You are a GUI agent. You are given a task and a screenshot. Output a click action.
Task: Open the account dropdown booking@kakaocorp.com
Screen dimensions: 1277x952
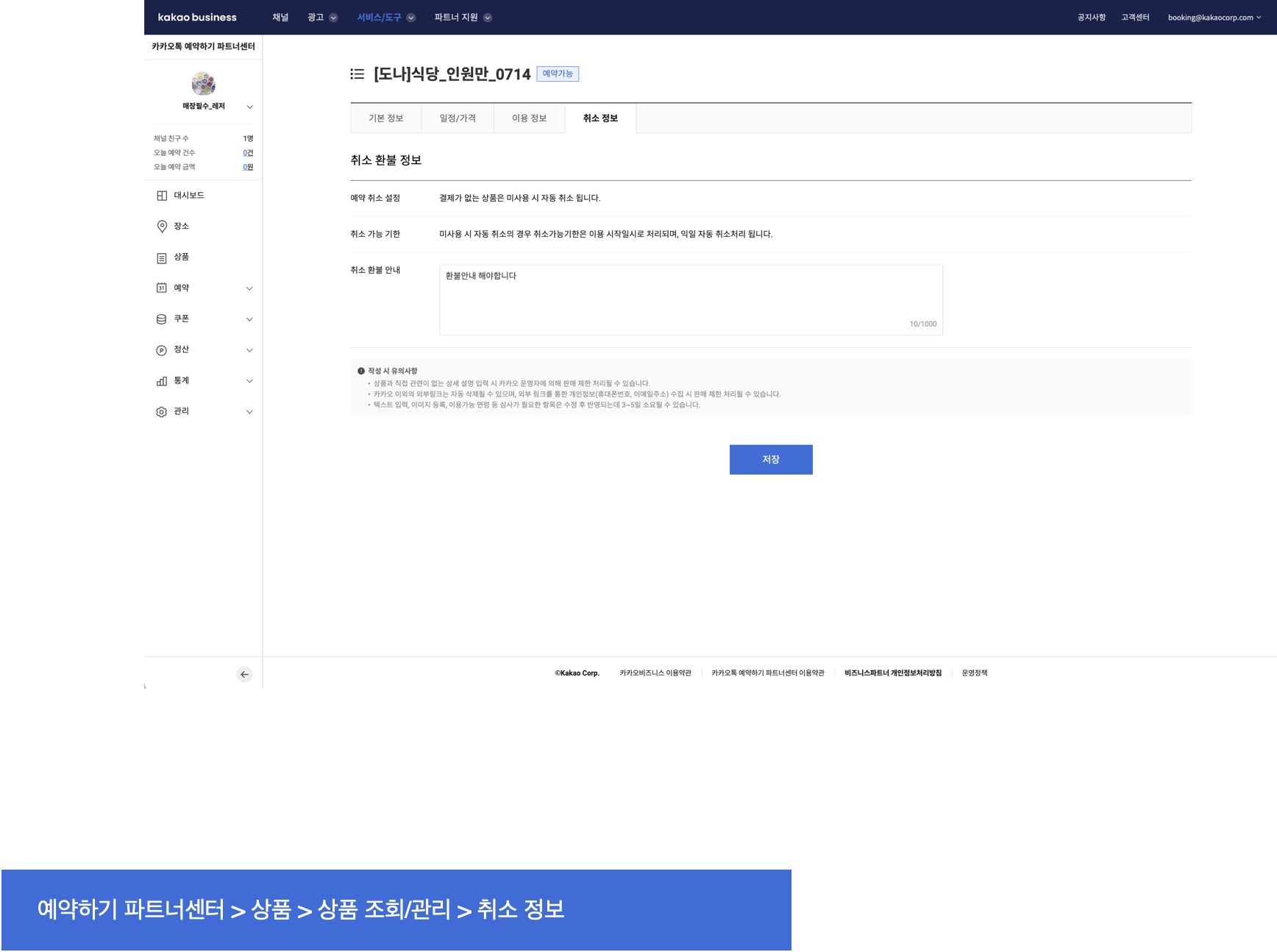[x=1214, y=18]
